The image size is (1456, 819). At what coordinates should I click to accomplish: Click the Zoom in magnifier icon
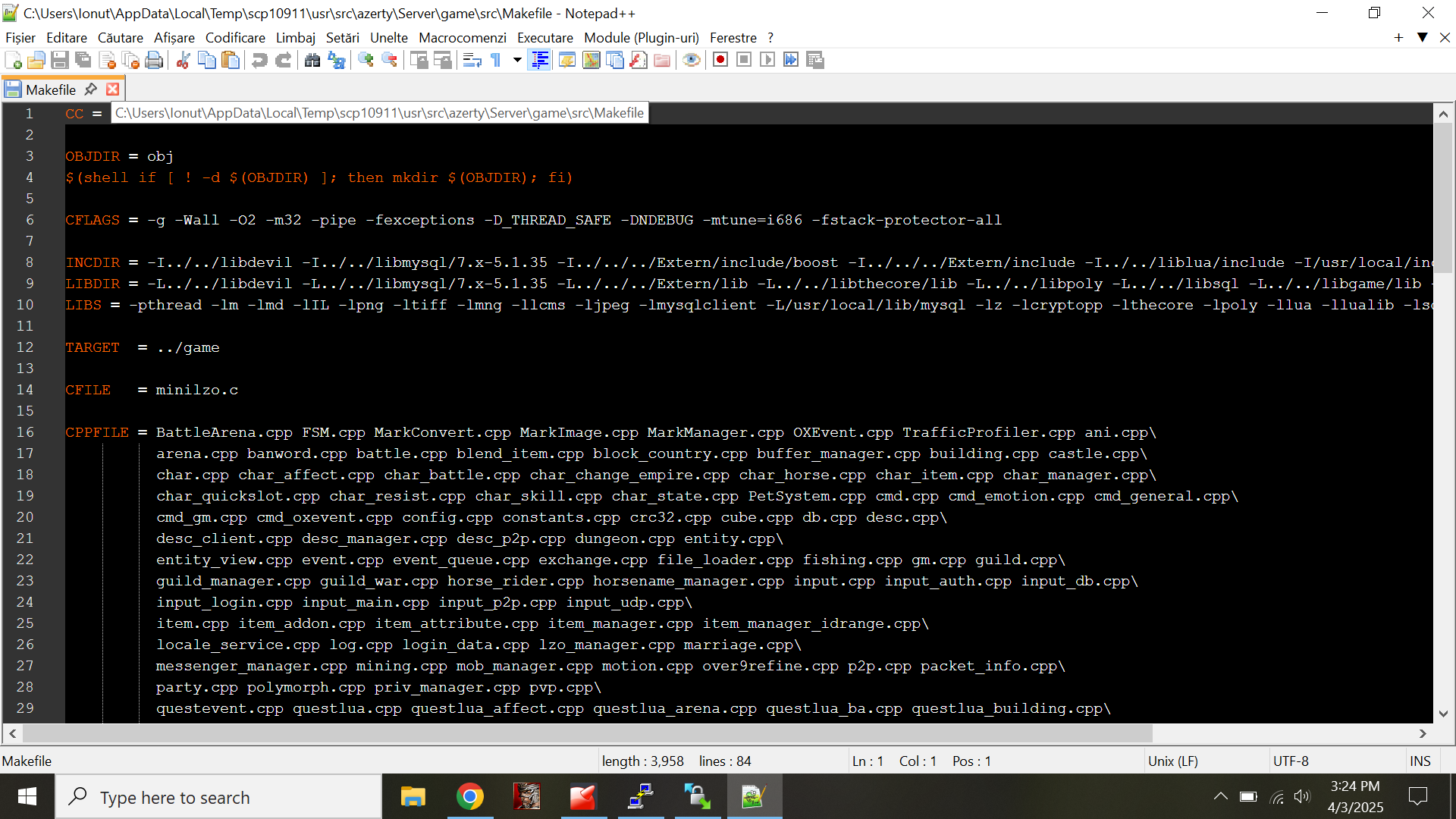click(366, 61)
